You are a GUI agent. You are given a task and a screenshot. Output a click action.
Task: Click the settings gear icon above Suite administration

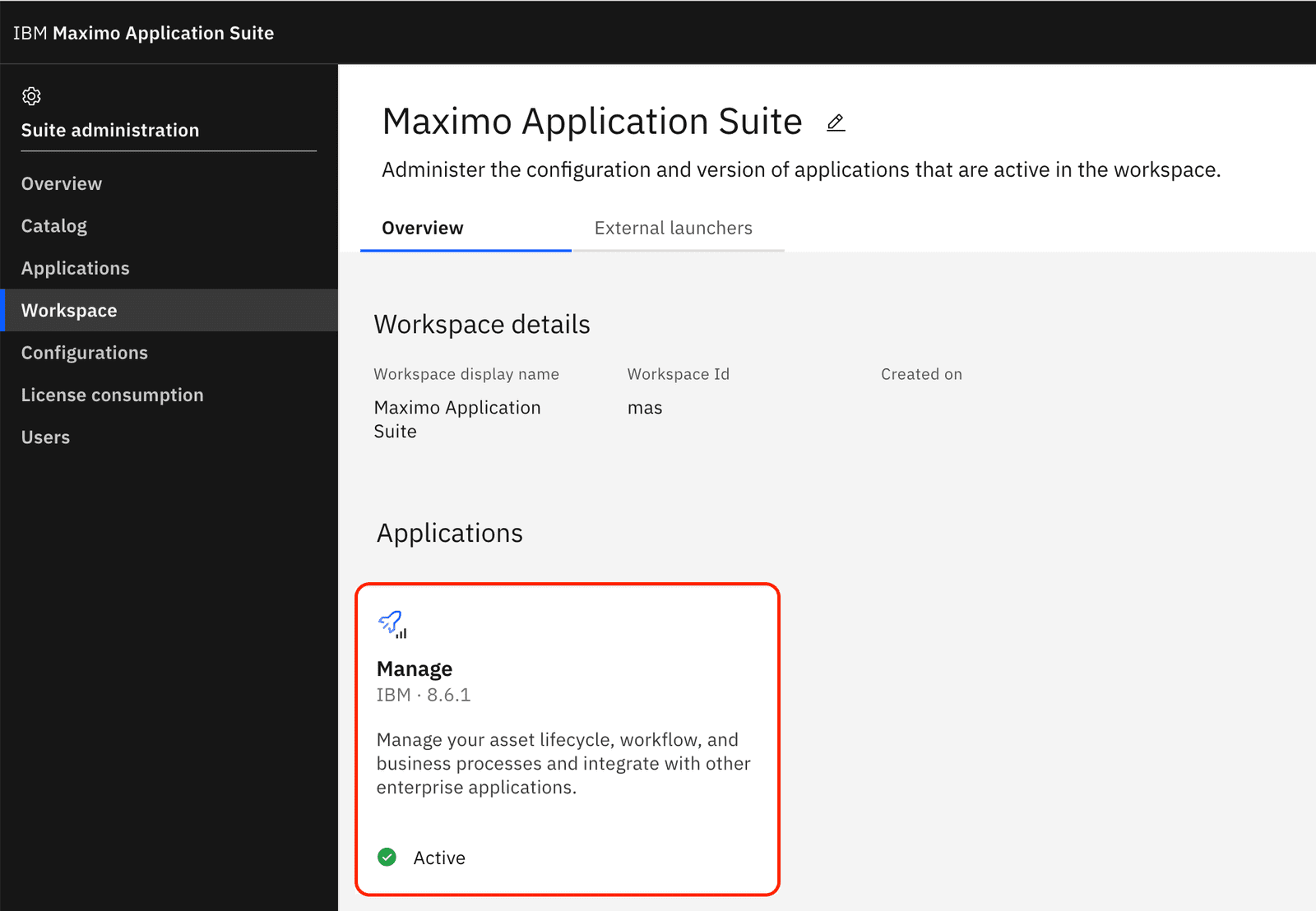(x=30, y=96)
